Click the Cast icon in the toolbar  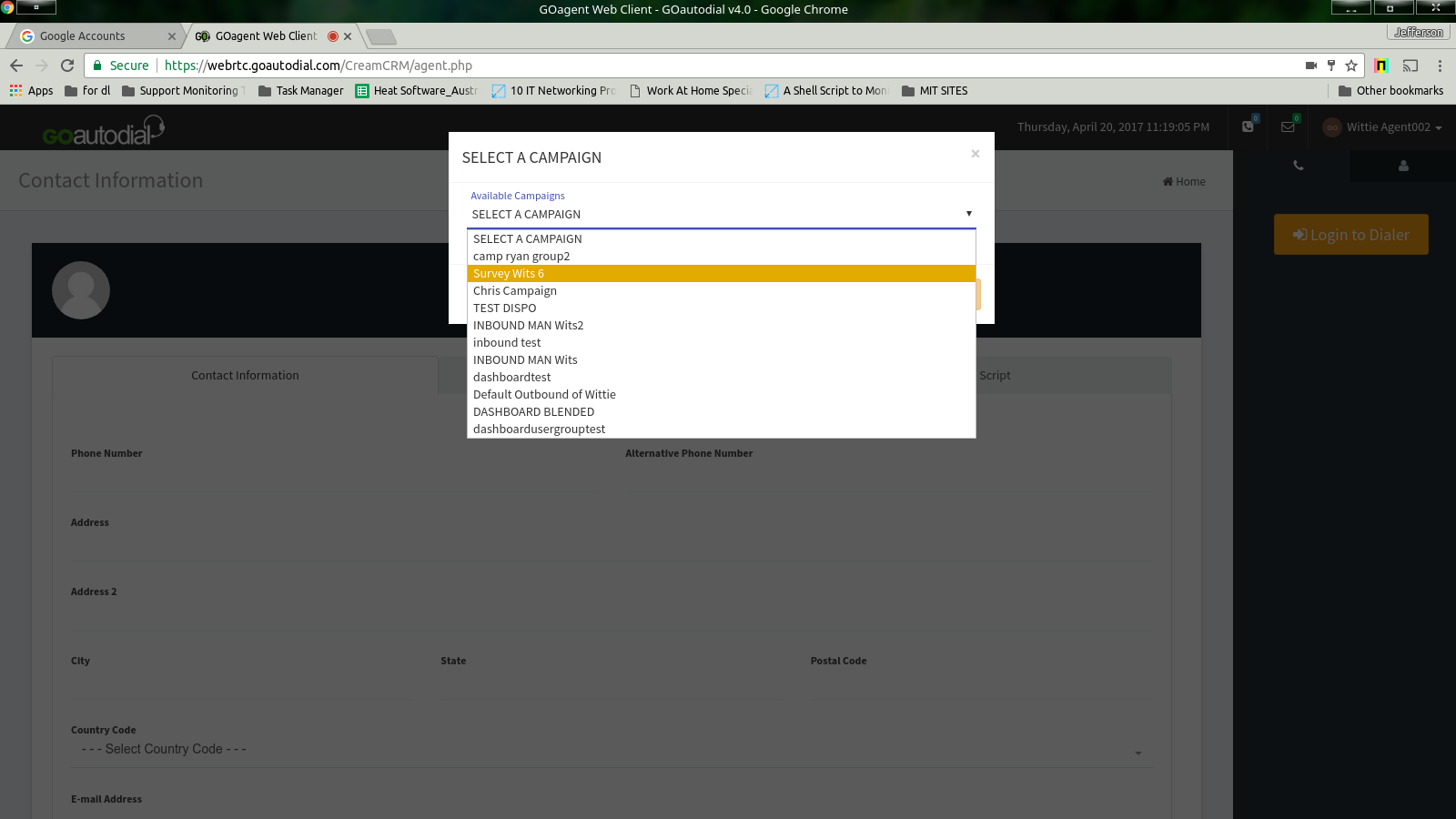[x=1410, y=66]
